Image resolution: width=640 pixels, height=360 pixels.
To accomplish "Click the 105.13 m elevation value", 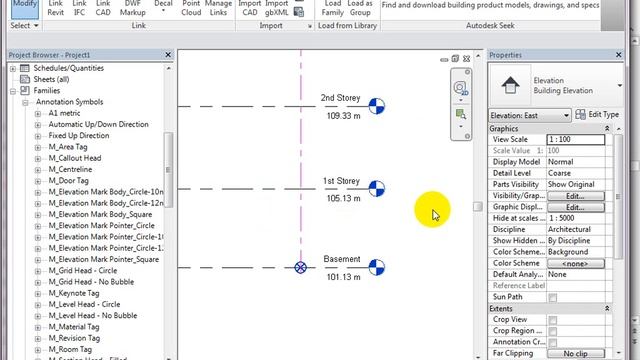I will [x=344, y=198].
